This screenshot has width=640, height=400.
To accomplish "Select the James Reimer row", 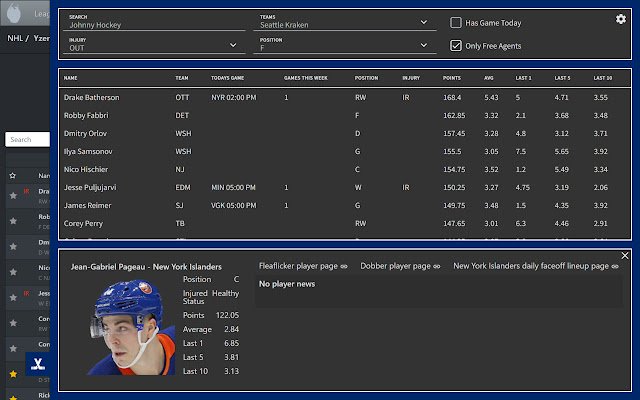I will pyautogui.click(x=345, y=205).
